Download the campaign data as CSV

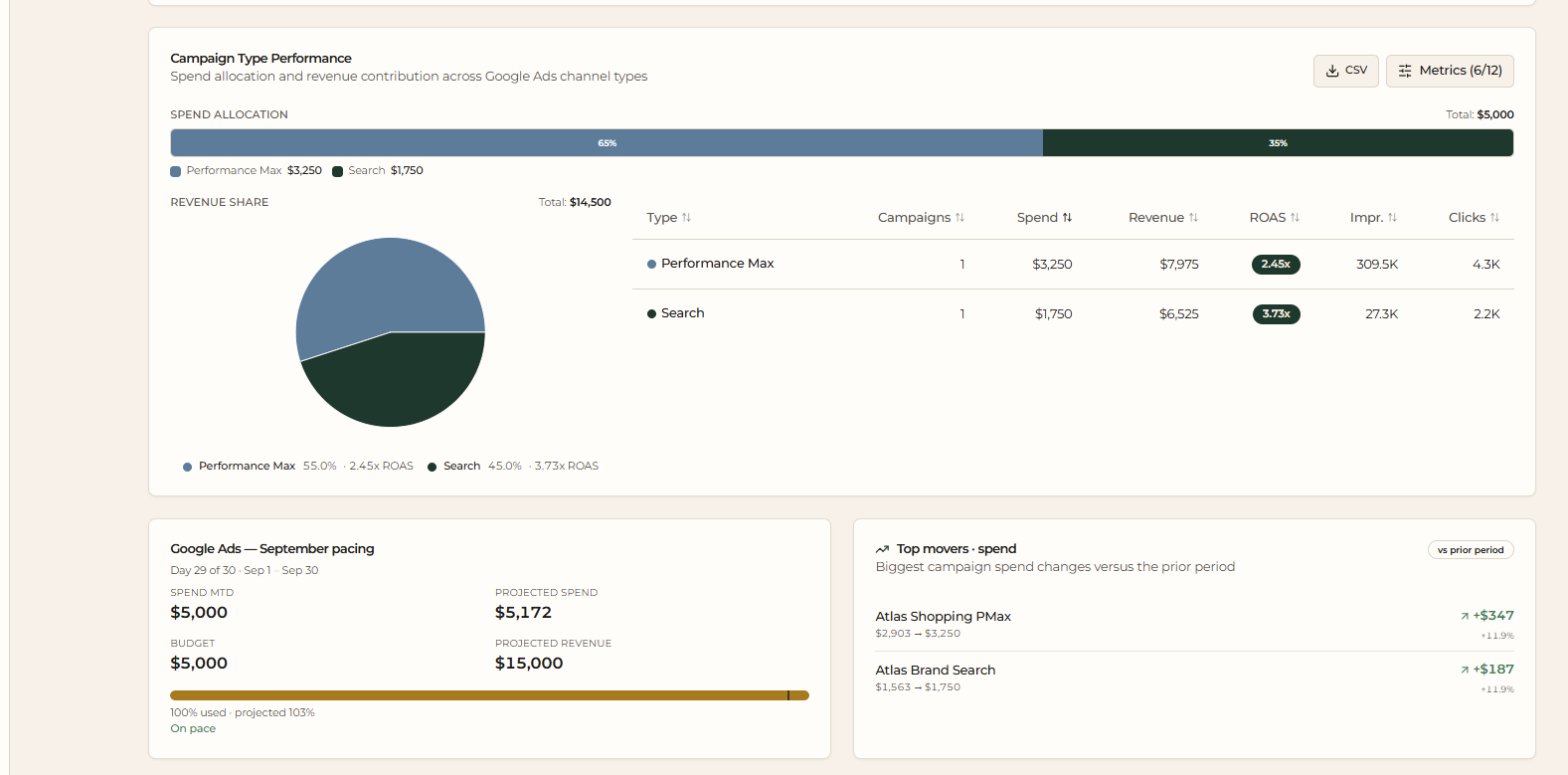1345,71
